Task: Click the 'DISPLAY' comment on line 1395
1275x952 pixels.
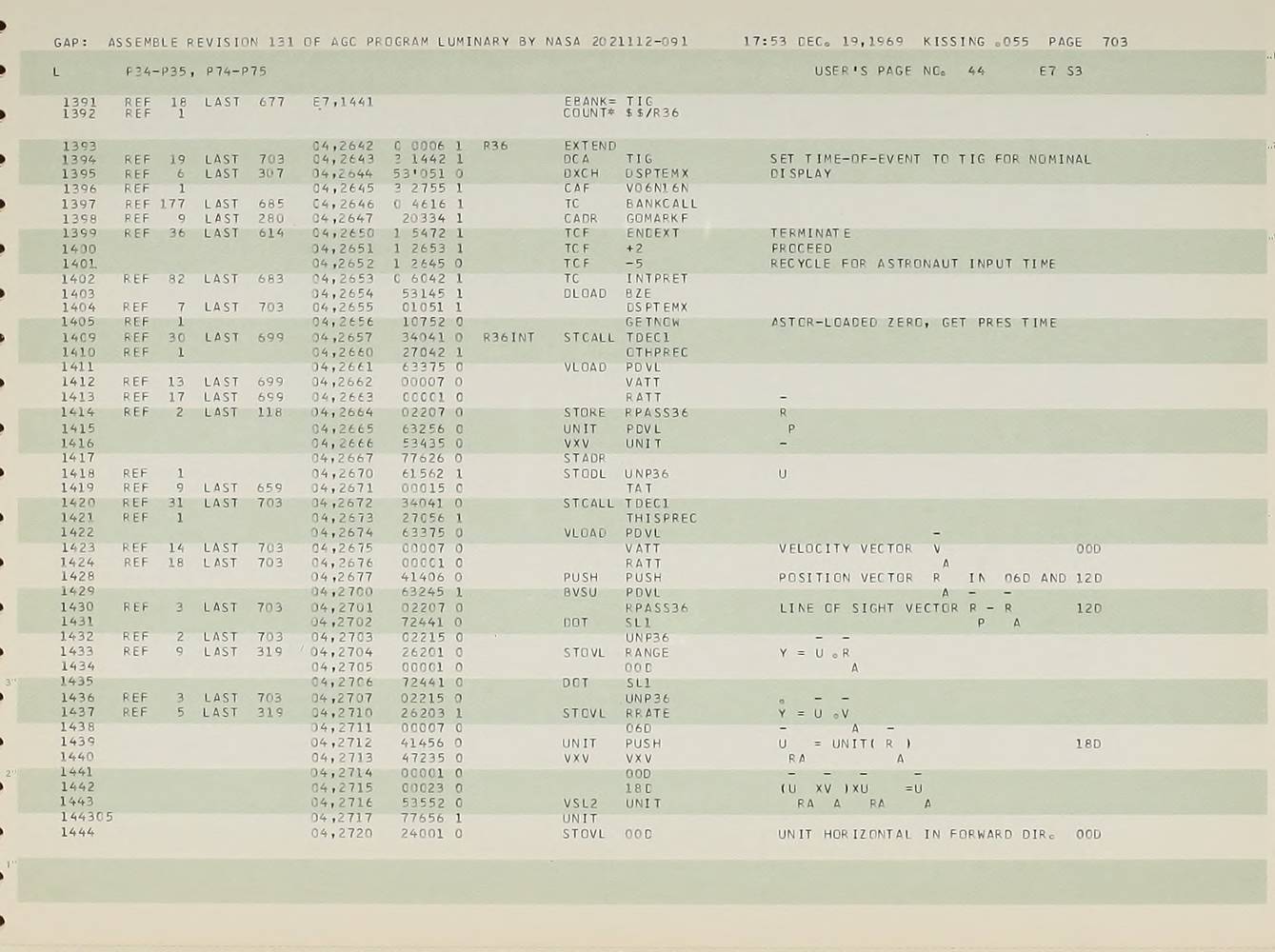Action: [x=801, y=174]
